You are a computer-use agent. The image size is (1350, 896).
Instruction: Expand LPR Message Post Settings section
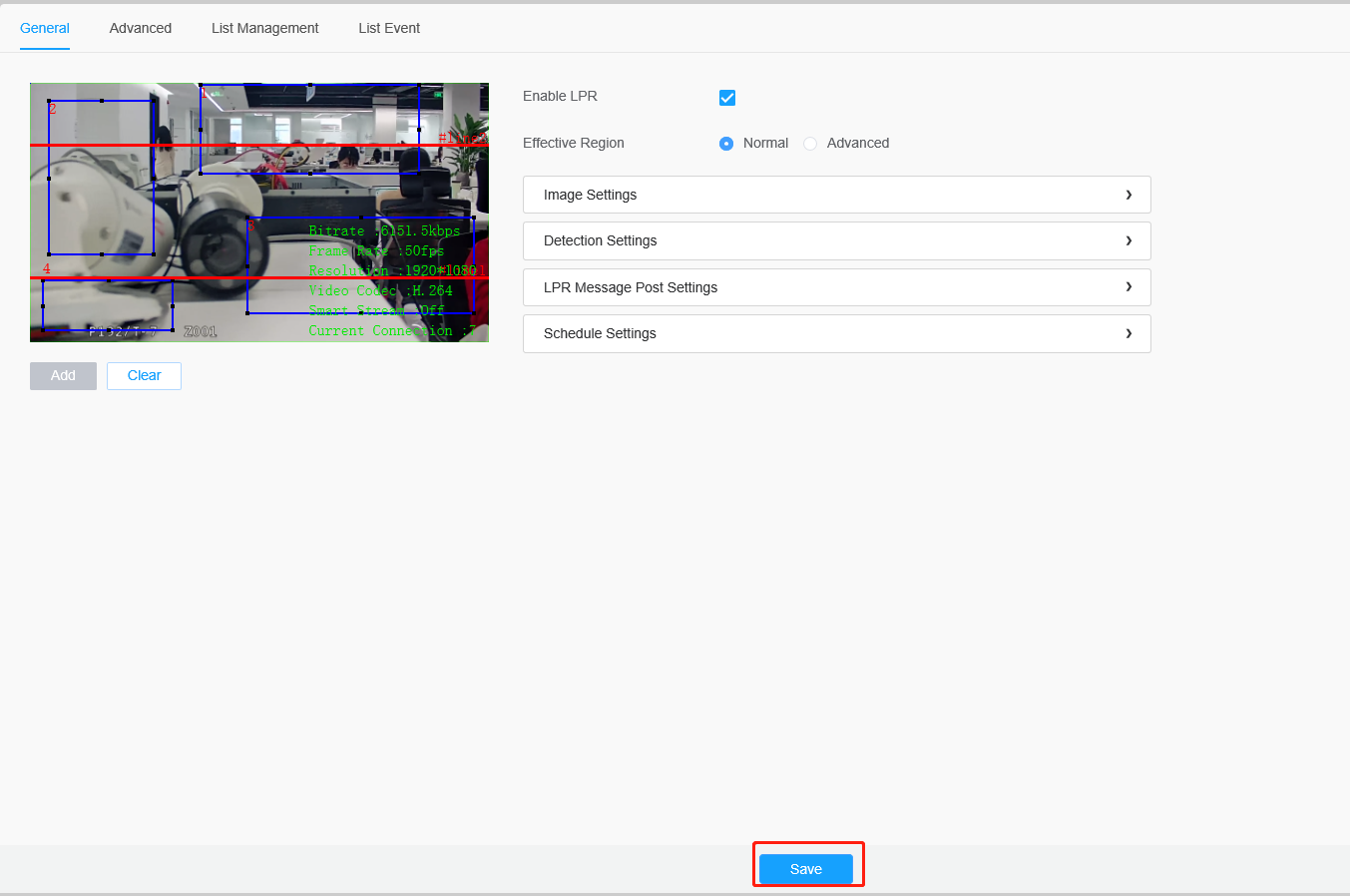837,287
